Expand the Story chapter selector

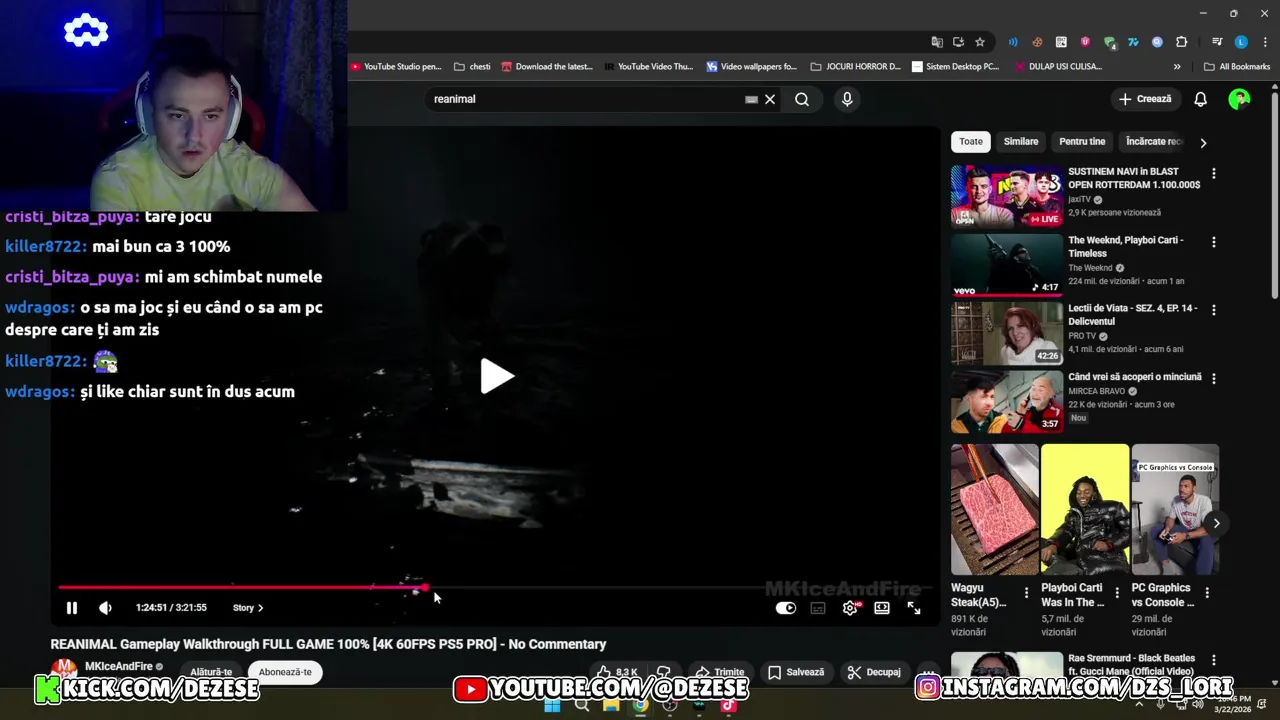[x=248, y=608]
